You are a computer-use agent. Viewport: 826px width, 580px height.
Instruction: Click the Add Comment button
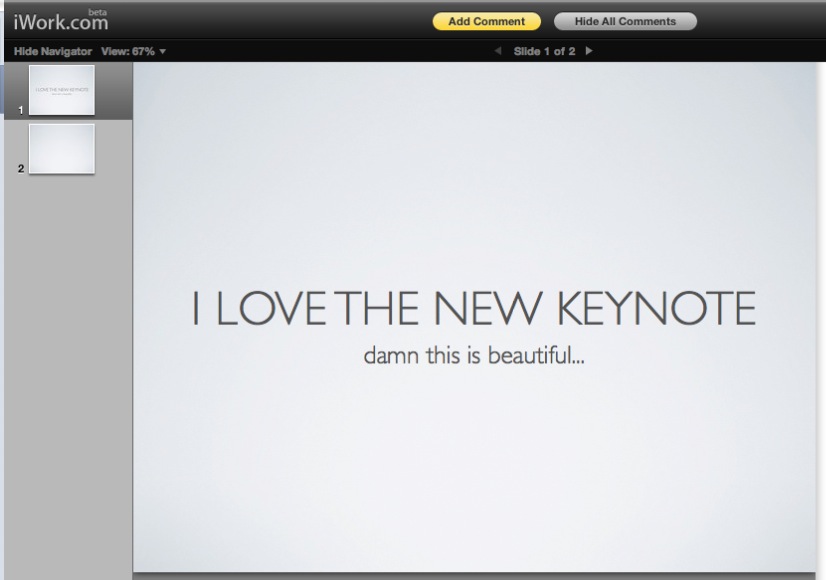[487, 22]
